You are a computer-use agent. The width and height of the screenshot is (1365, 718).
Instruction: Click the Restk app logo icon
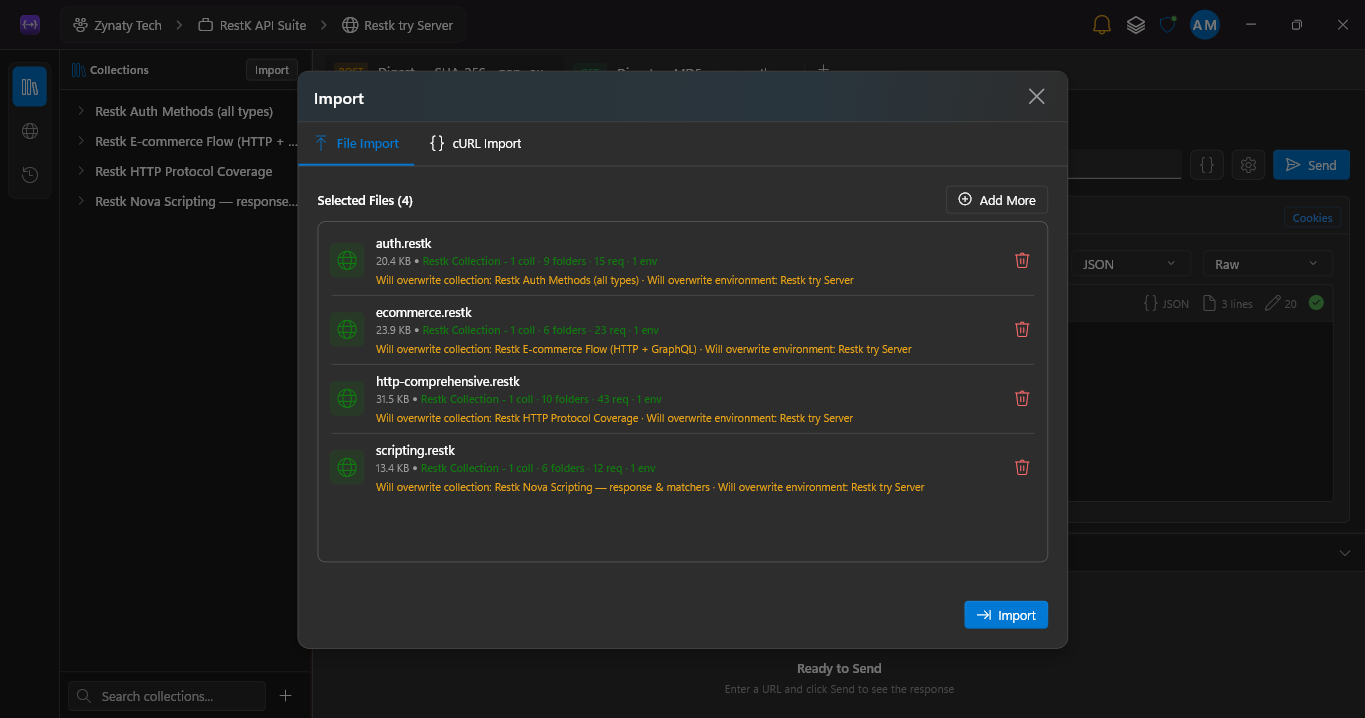click(x=30, y=25)
